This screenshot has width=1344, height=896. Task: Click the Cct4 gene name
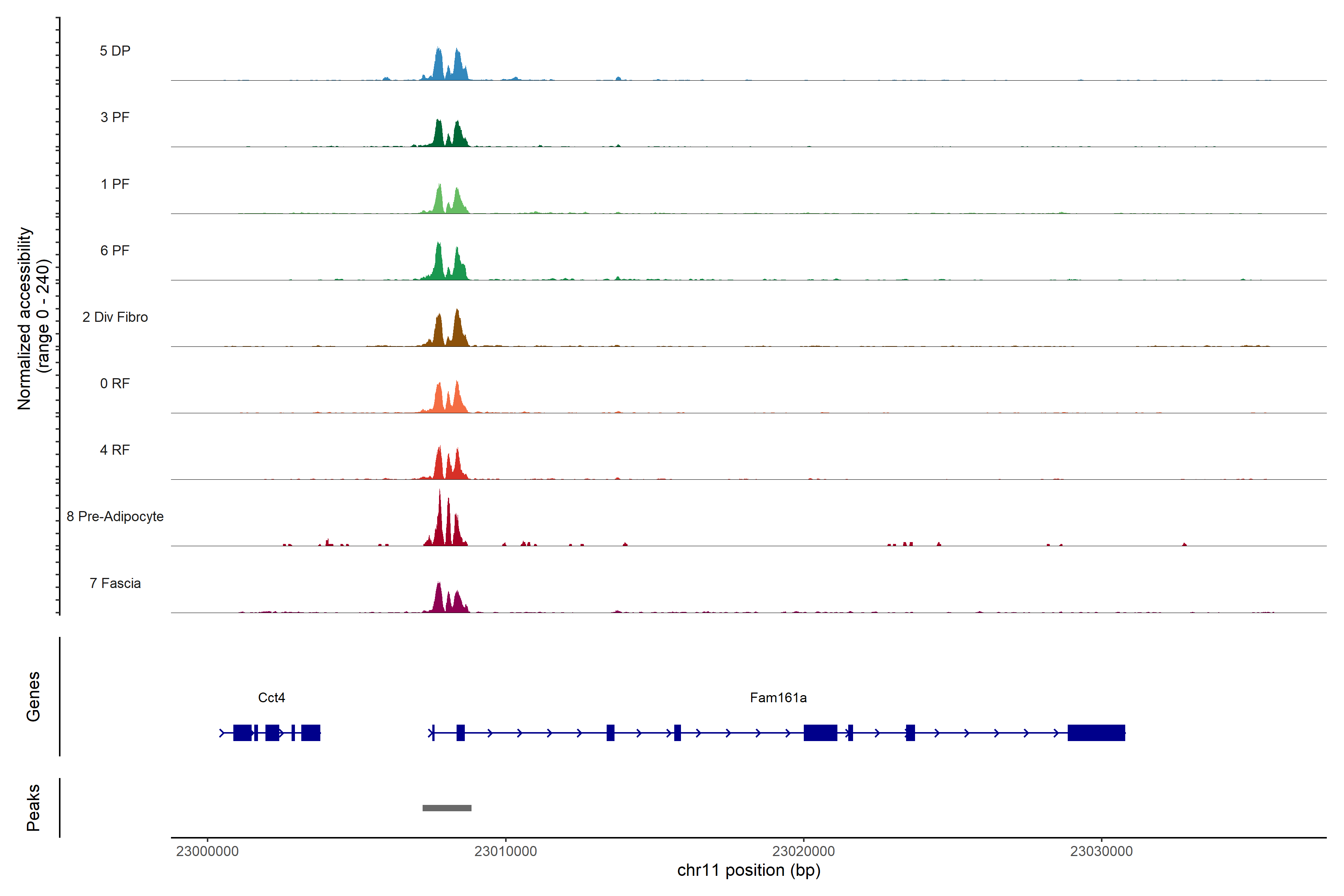click(271, 697)
